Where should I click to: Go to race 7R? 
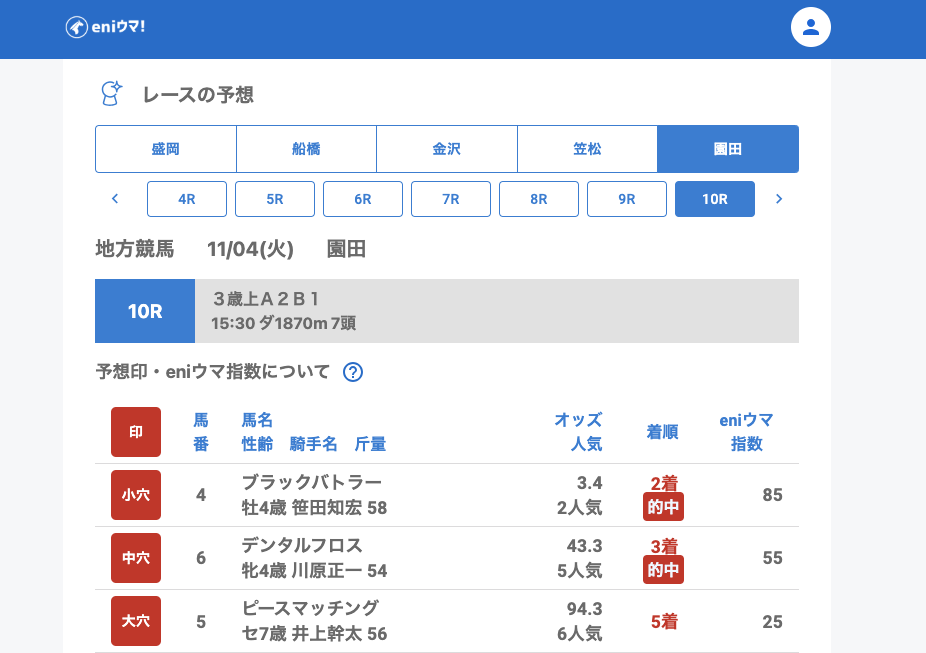click(451, 199)
